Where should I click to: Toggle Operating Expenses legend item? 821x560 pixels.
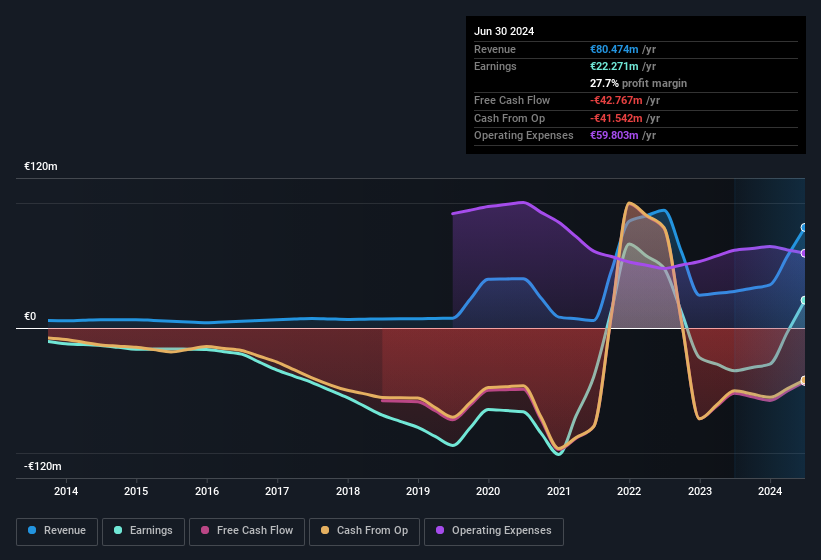tap(493, 531)
